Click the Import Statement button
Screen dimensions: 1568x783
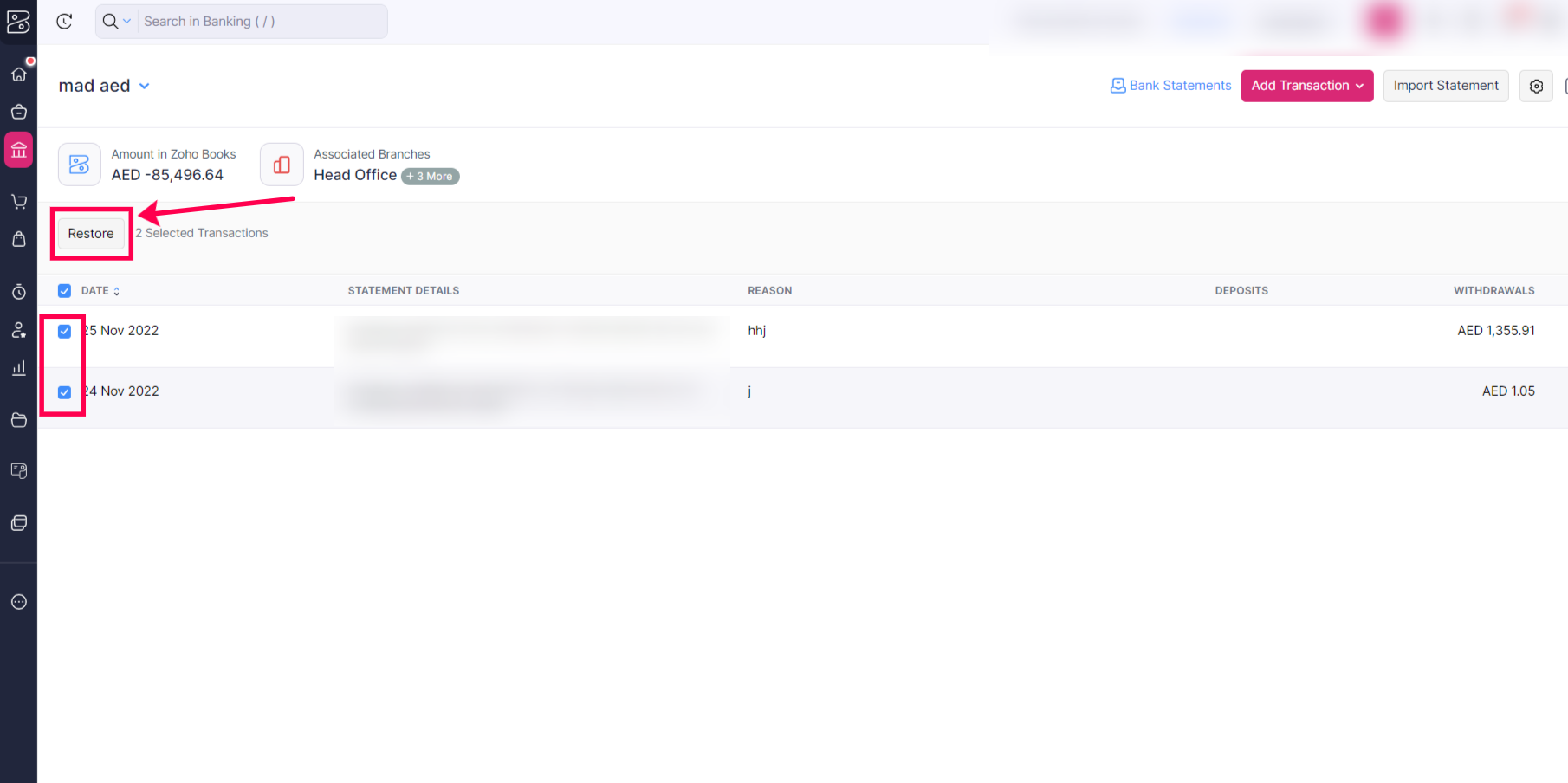click(x=1446, y=86)
